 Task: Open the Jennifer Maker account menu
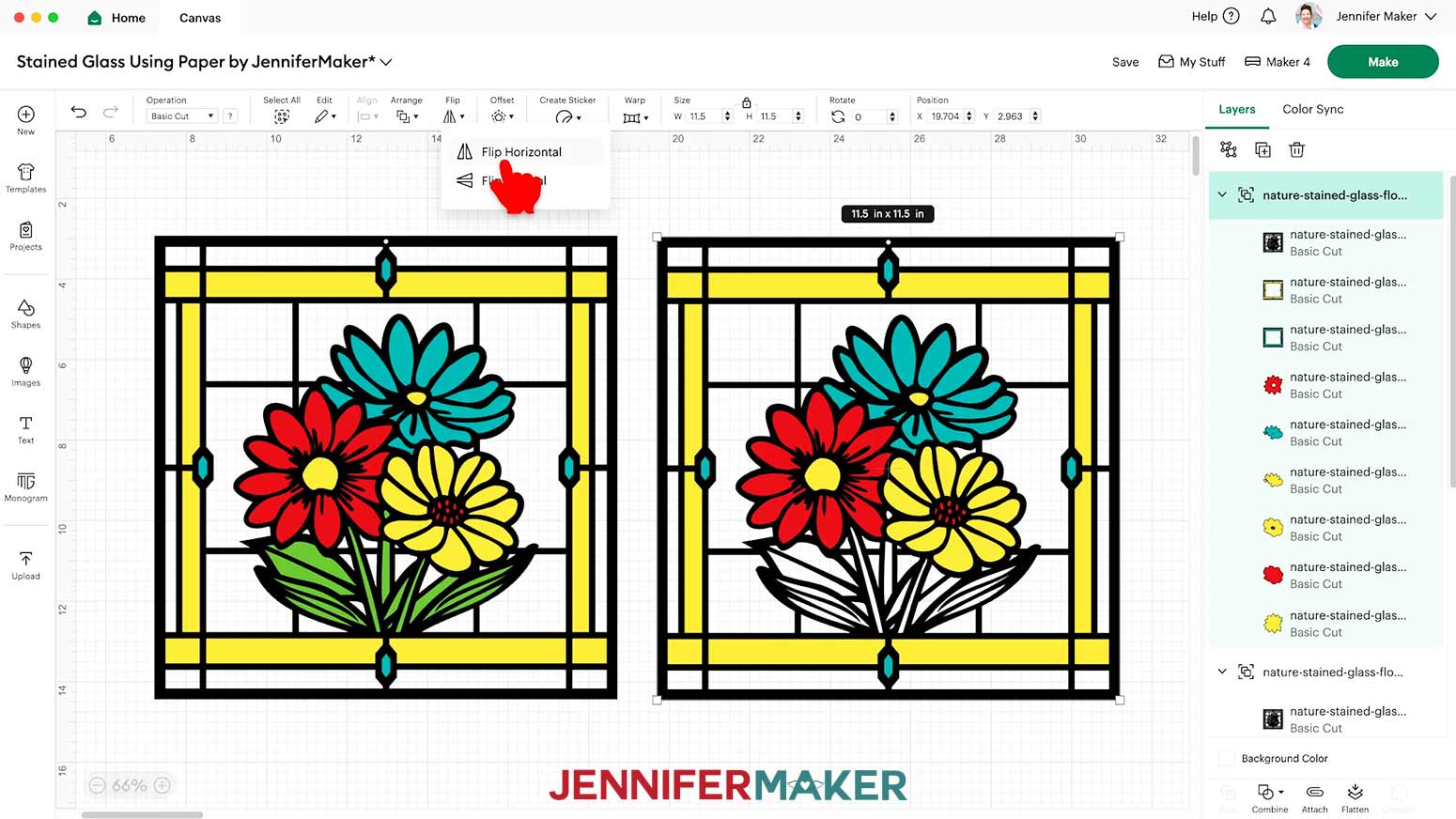coord(1386,16)
